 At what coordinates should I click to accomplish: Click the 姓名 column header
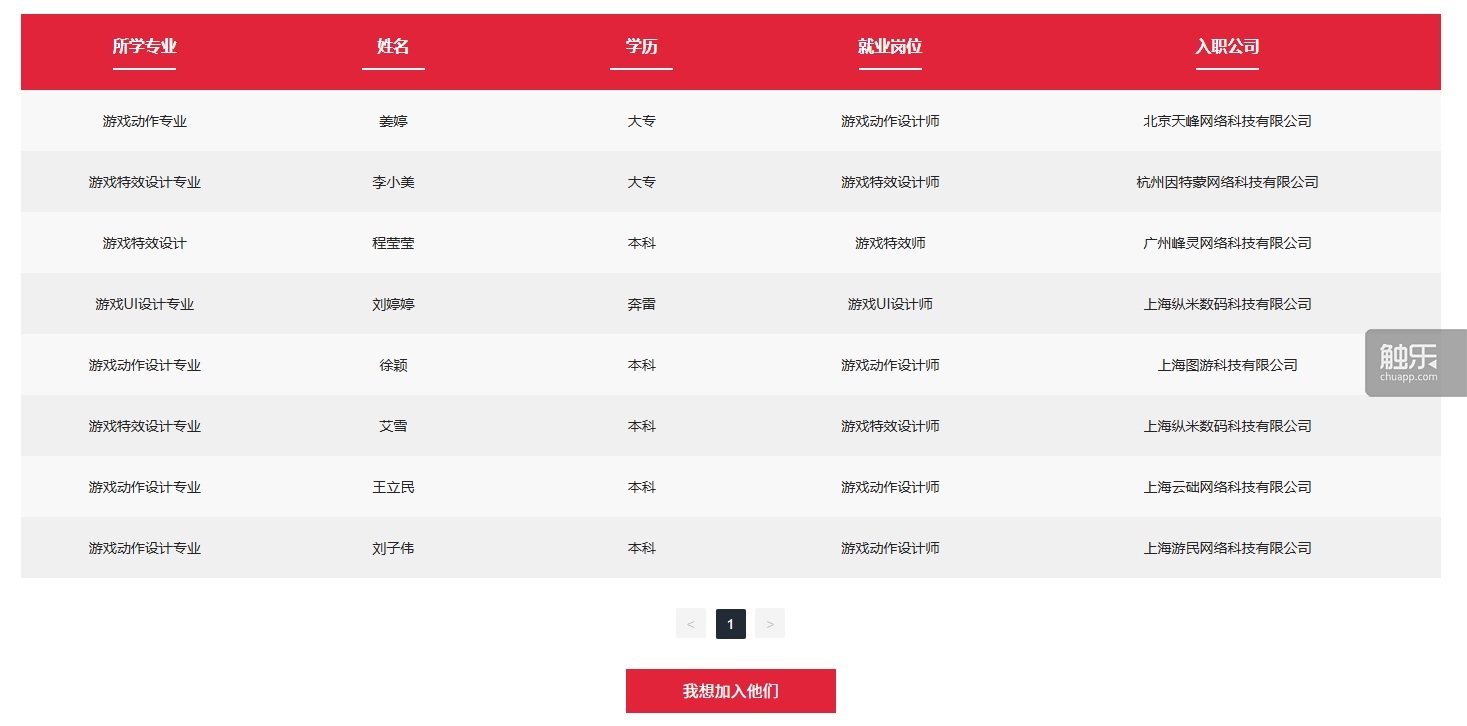pyautogui.click(x=393, y=46)
